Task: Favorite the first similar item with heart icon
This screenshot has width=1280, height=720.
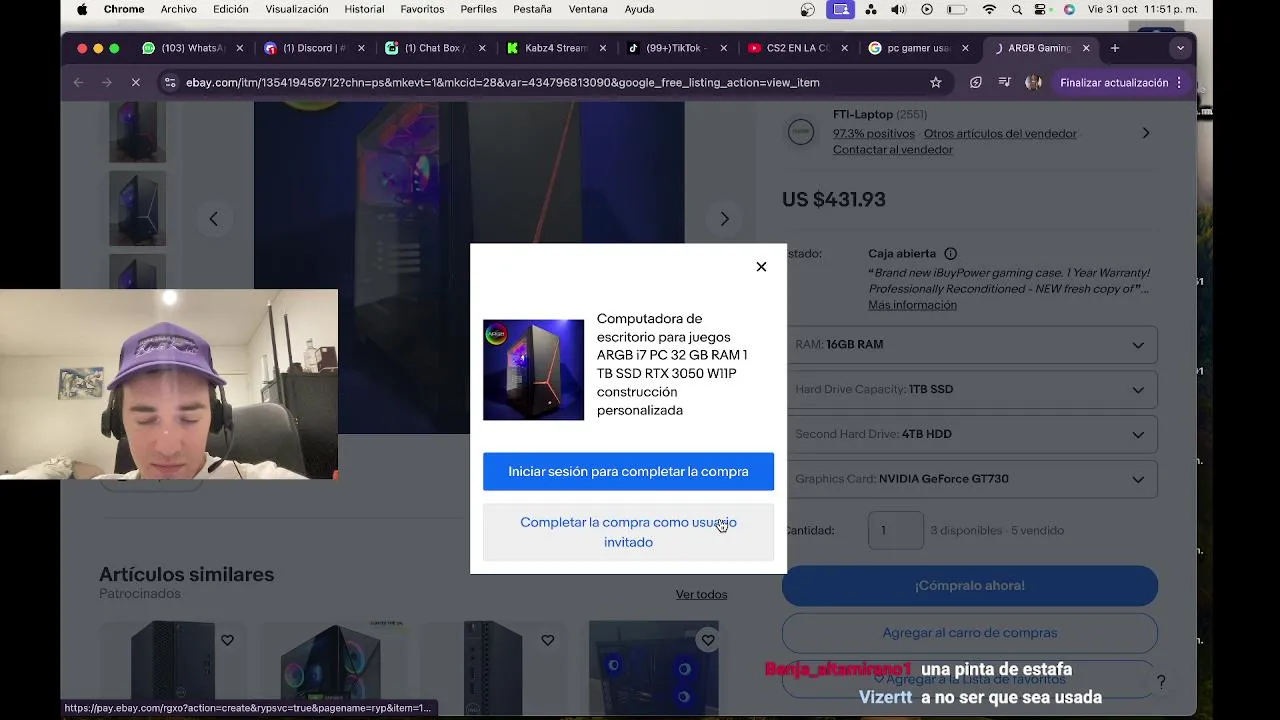Action: tap(227, 641)
